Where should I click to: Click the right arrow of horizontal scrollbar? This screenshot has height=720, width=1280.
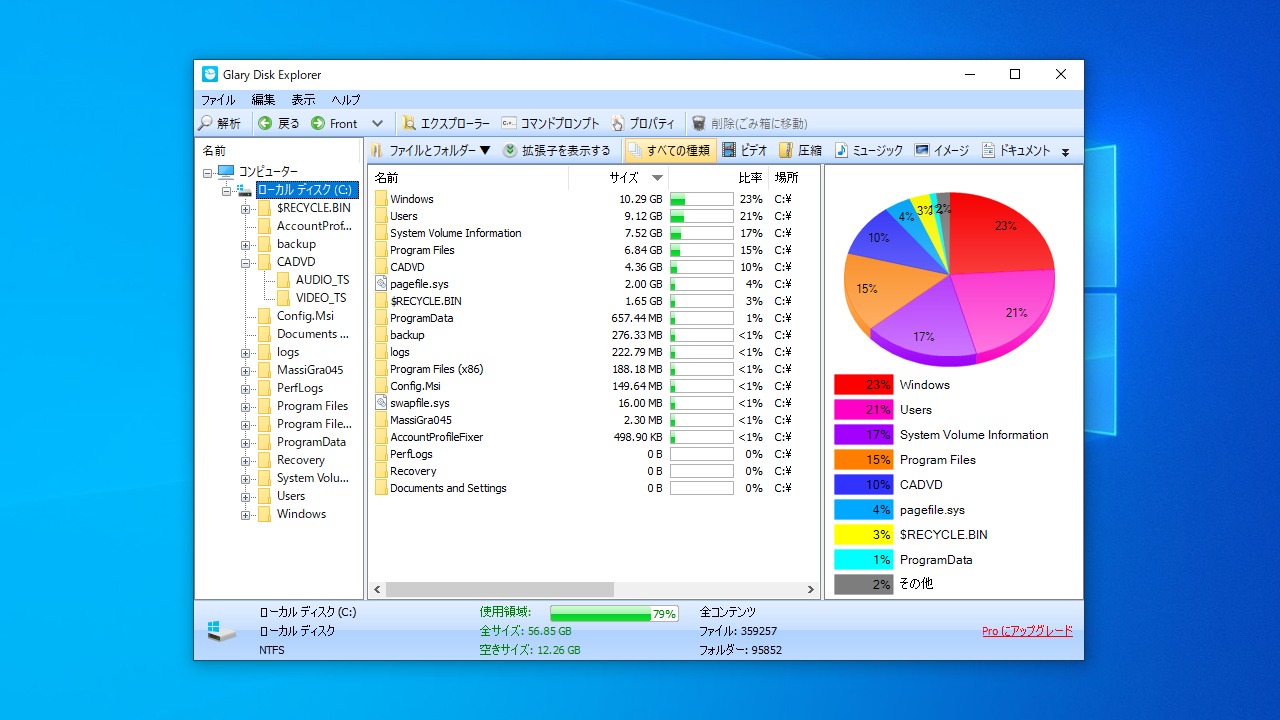(811, 590)
